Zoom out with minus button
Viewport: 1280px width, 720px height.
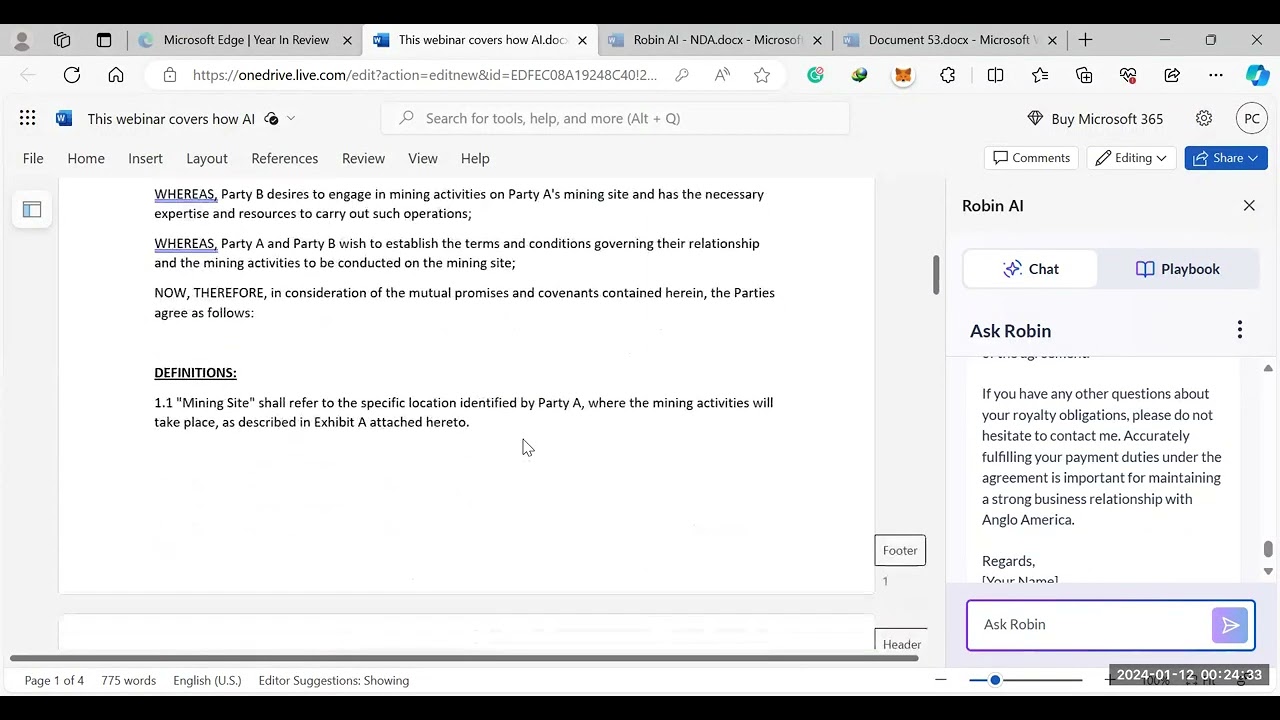[x=940, y=680]
